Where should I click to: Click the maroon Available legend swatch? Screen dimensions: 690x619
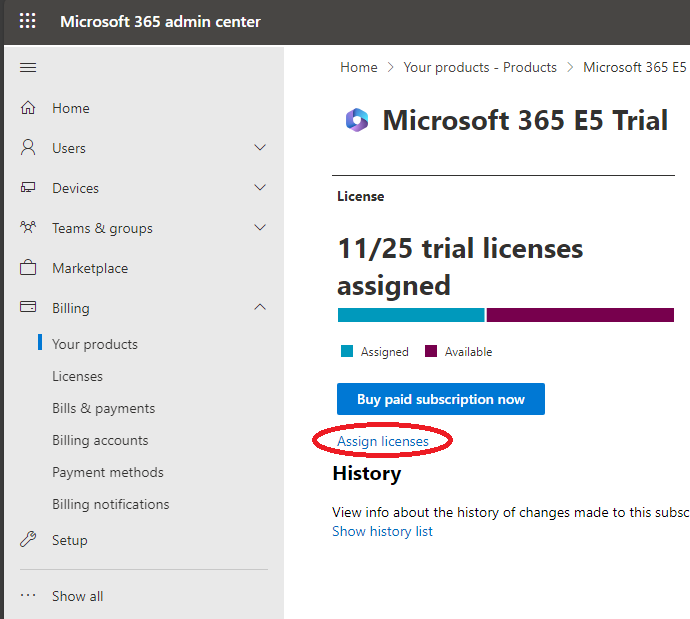point(431,351)
